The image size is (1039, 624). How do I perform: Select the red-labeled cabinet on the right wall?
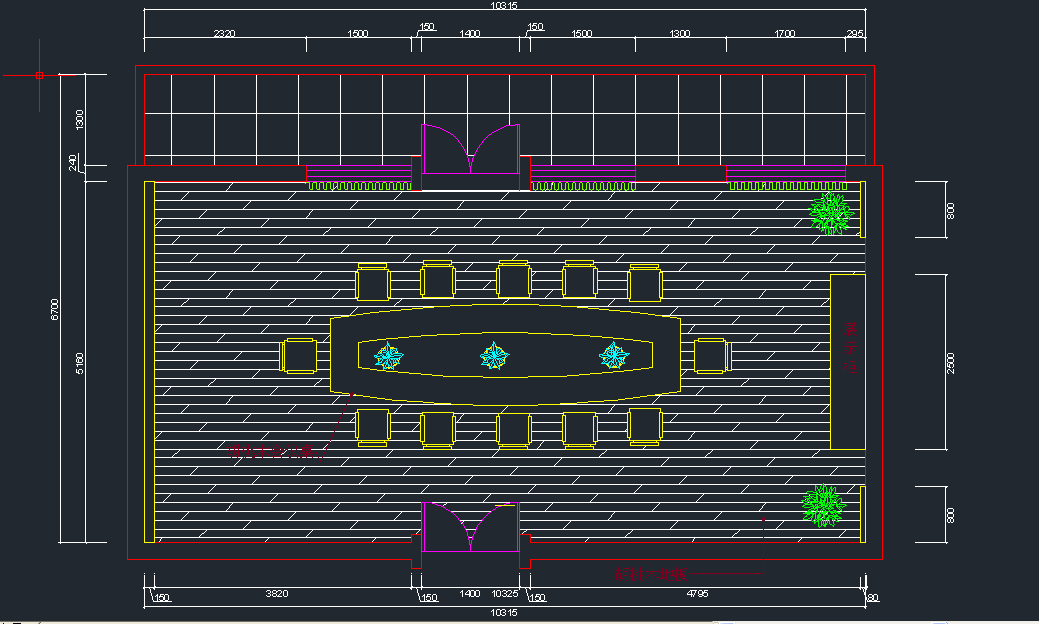848,361
